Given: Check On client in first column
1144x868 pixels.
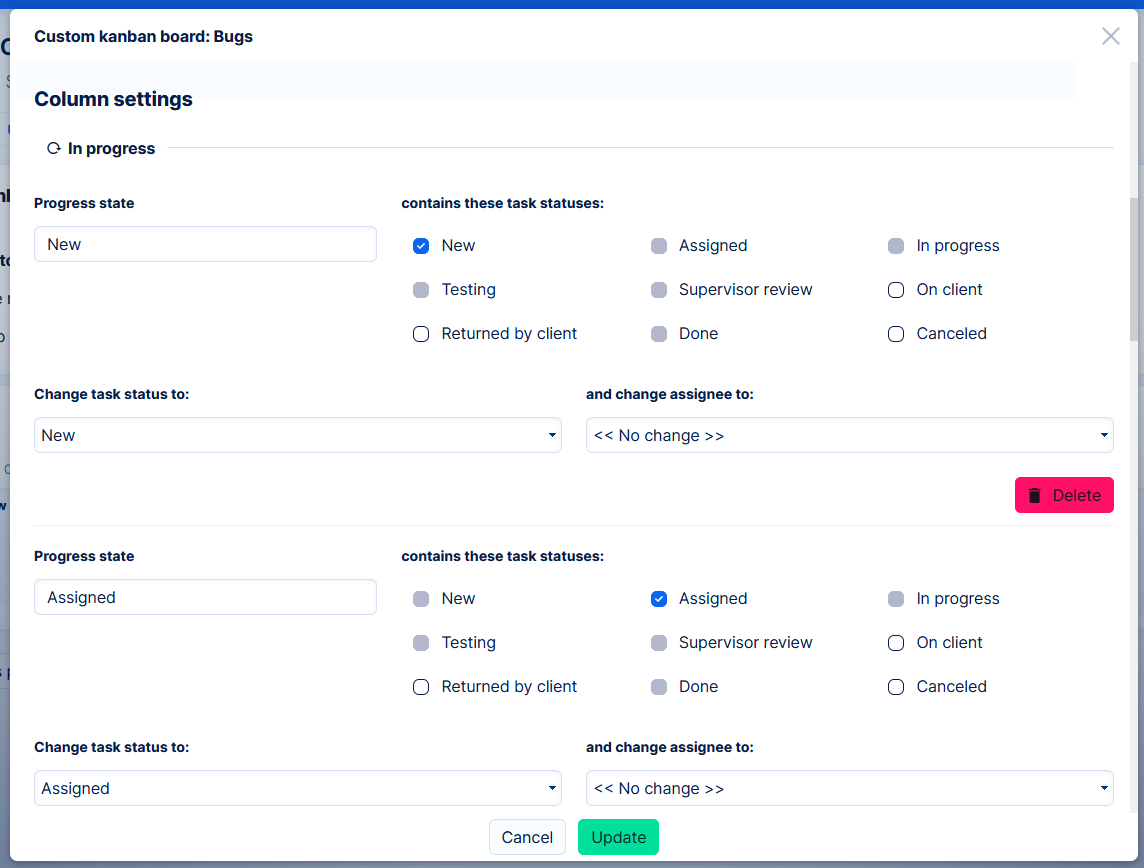Looking at the screenshot, I should coord(896,290).
